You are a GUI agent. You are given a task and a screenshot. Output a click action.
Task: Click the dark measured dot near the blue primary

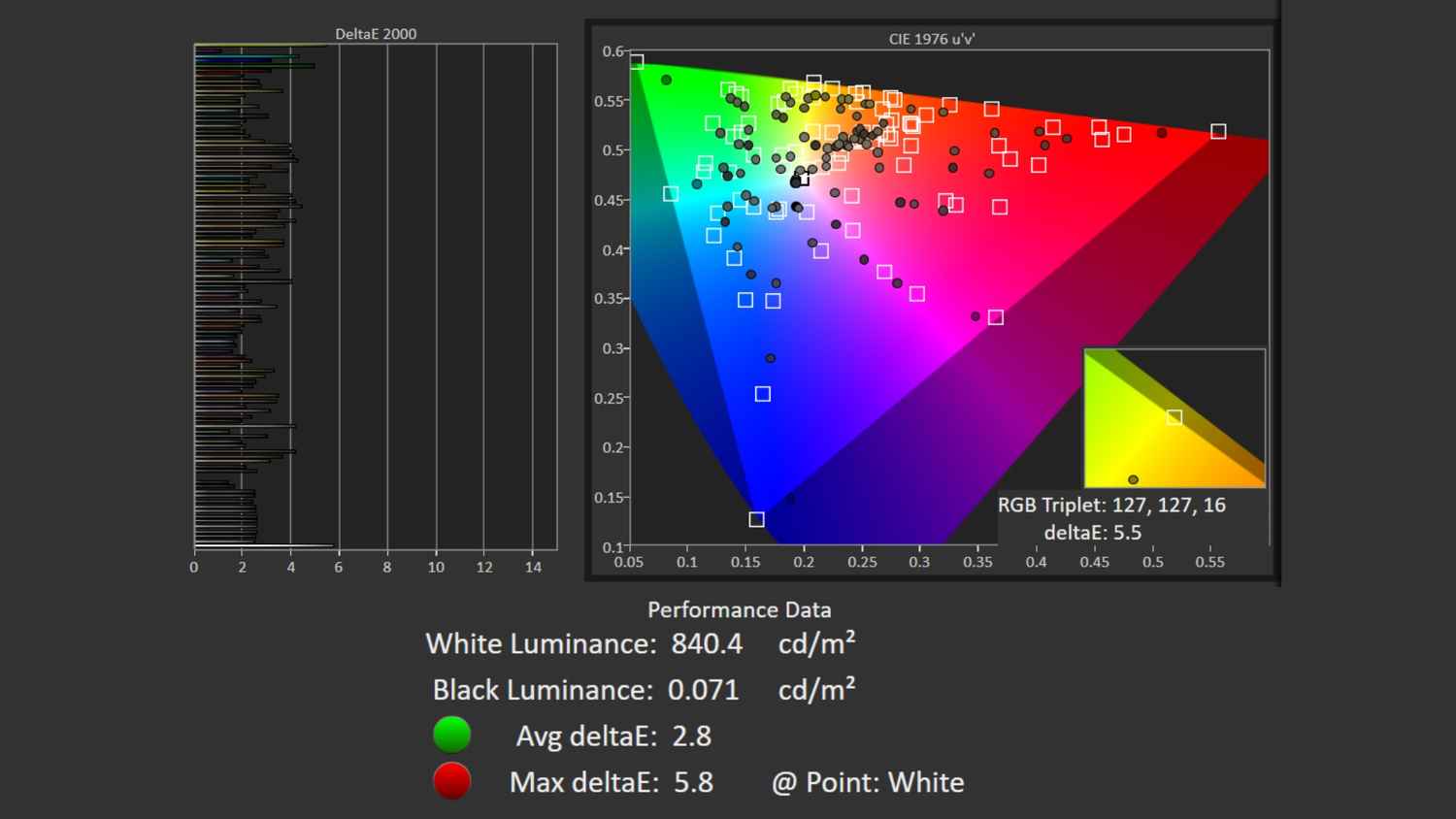click(x=790, y=499)
